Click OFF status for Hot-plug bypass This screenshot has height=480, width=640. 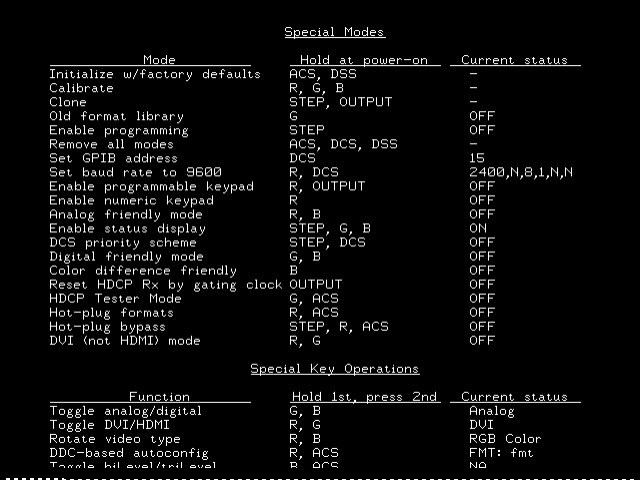(x=481, y=326)
